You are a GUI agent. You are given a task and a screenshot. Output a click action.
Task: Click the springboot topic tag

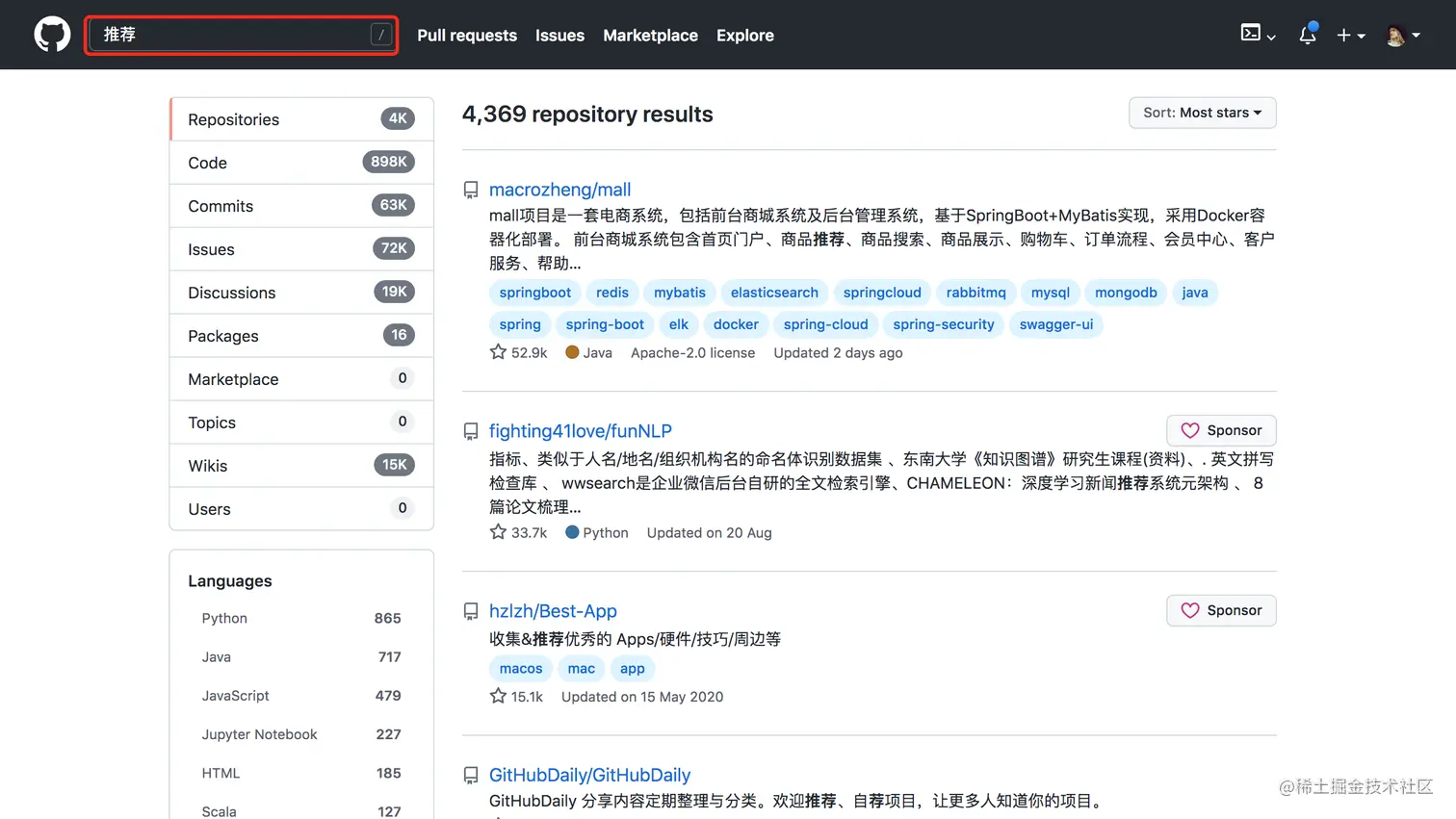pyautogui.click(x=534, y=293)
